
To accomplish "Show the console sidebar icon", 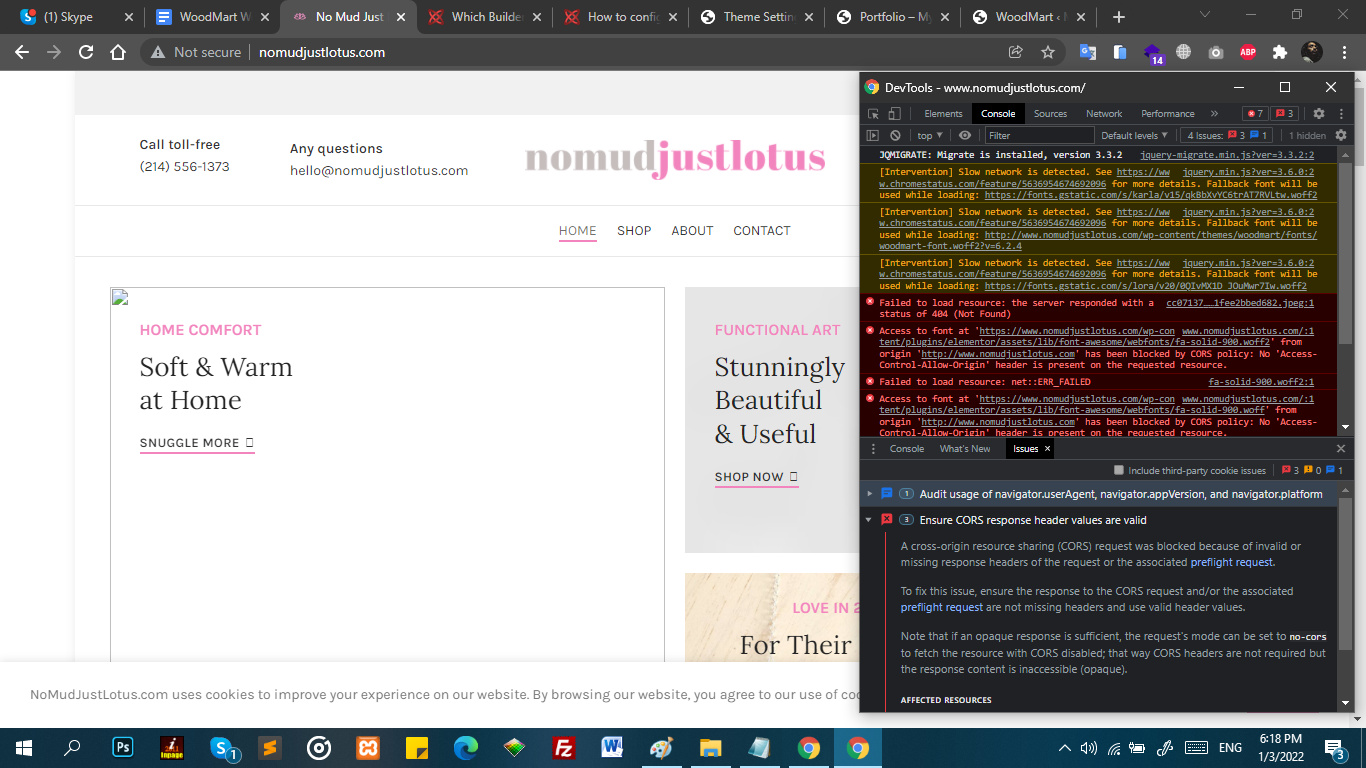I will tap(872, 135).
